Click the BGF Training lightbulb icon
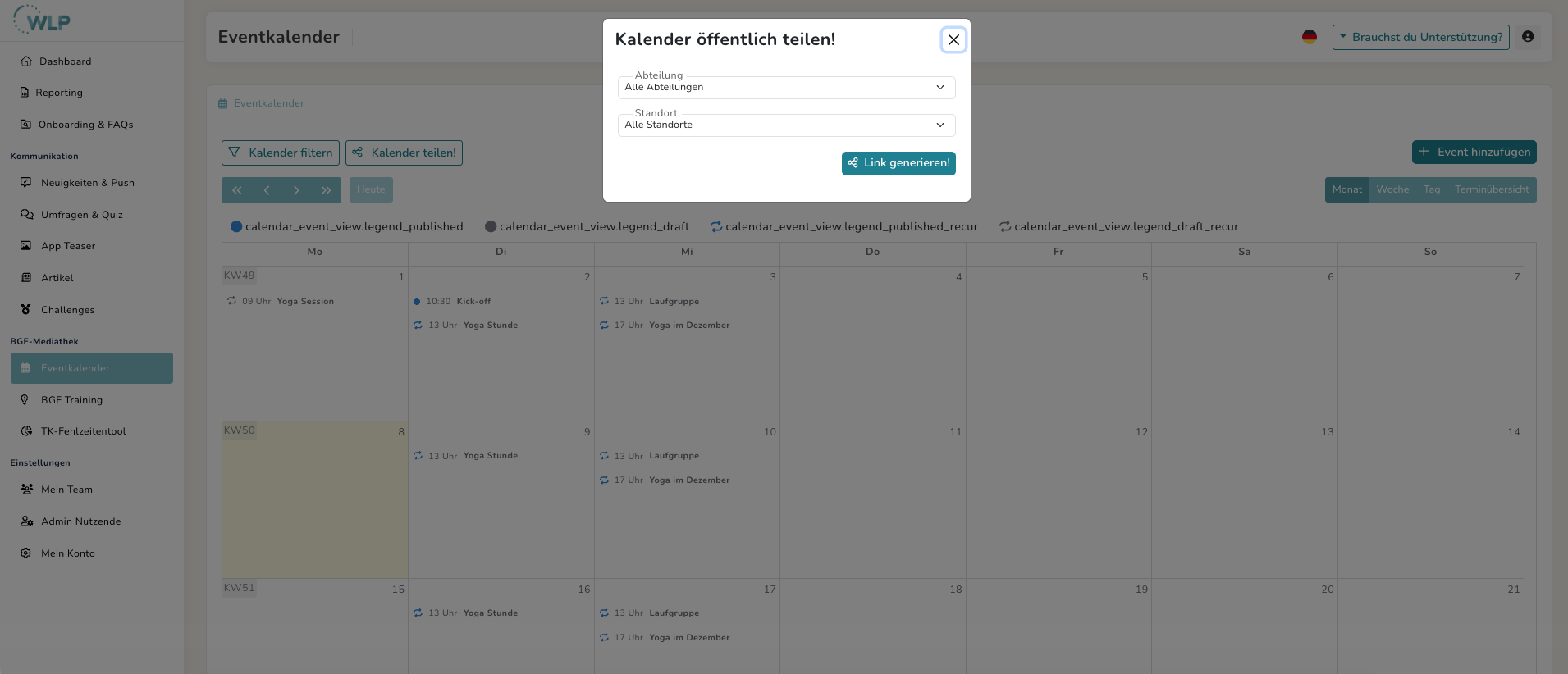 click(x=25, y=400)
